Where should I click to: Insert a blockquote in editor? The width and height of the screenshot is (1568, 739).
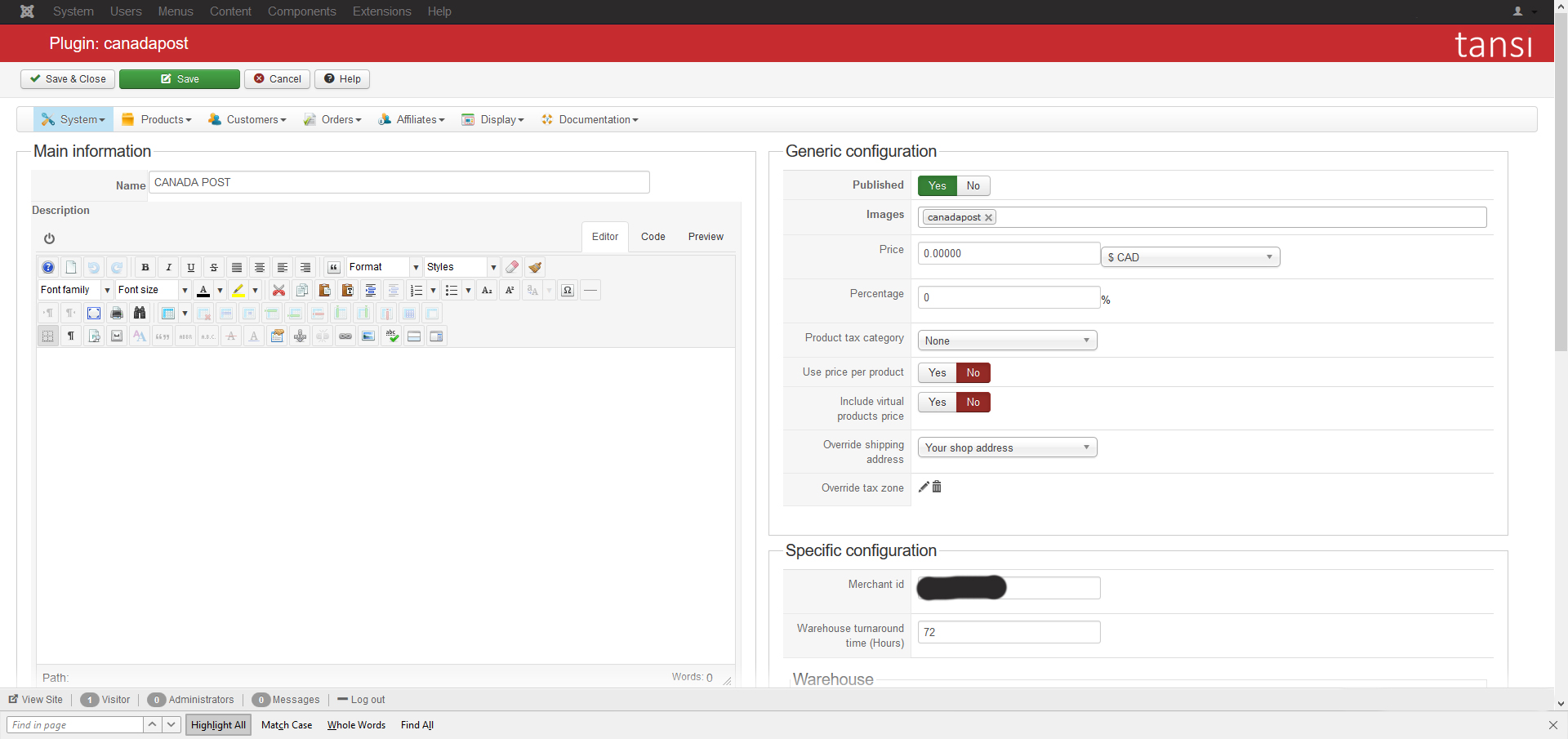[334, 267]
